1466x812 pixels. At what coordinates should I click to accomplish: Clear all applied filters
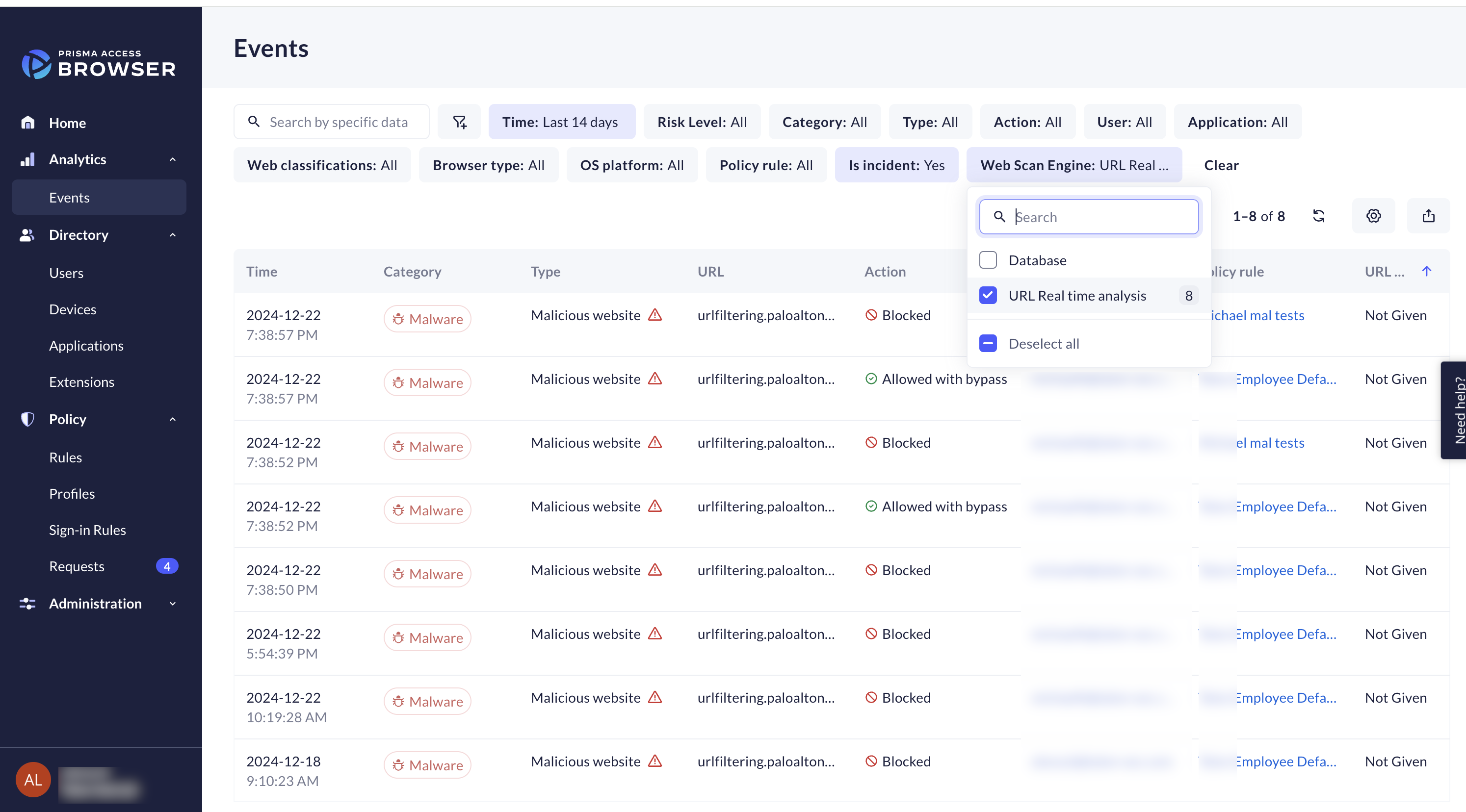[x=1221, y=165]
